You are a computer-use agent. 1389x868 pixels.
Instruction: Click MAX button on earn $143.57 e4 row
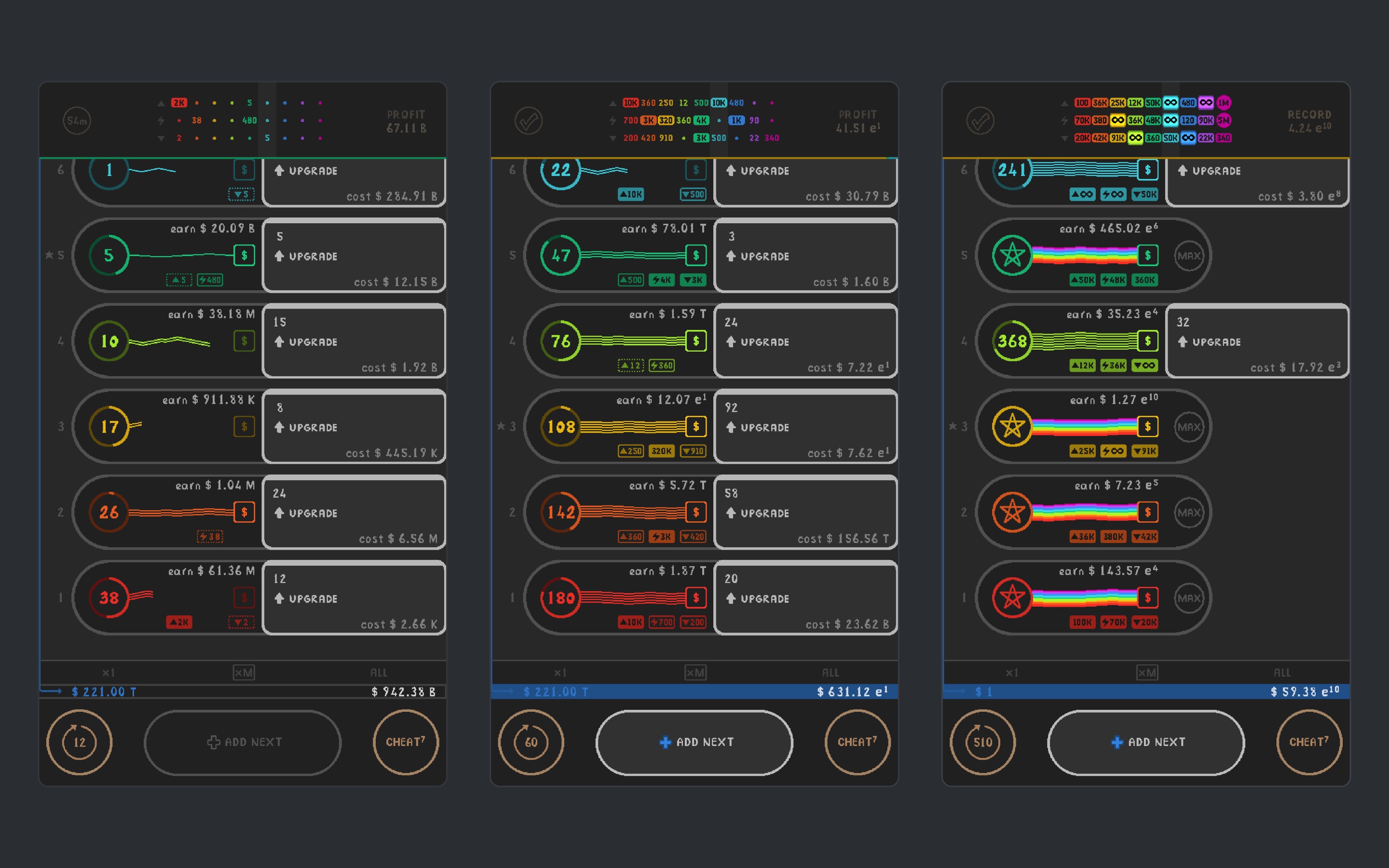pos(1189,597)
